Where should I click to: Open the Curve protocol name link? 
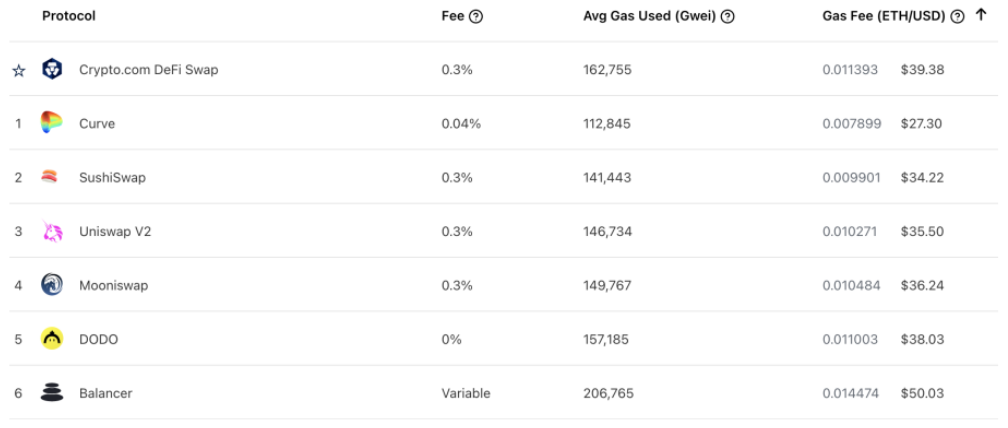(97, 124)
